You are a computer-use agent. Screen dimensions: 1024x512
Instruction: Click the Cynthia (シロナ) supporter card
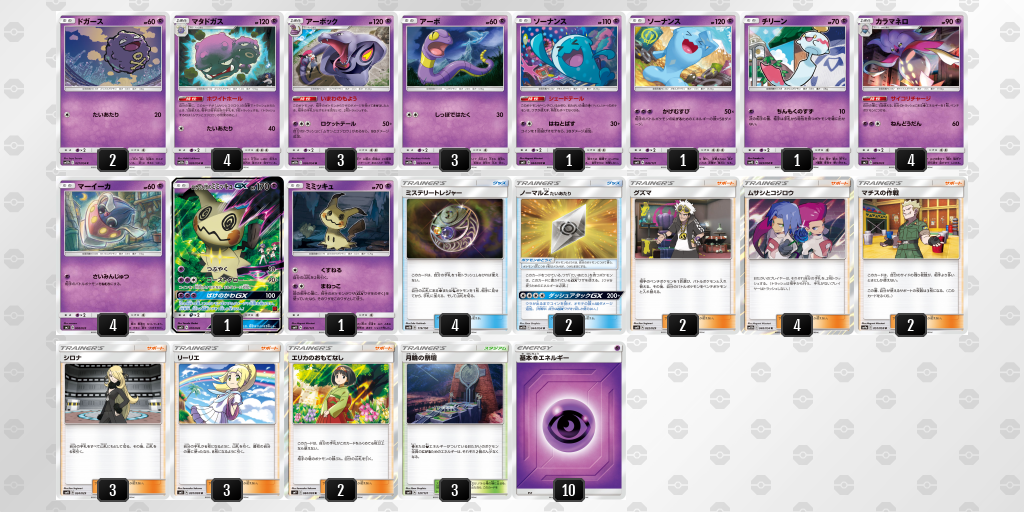pos(112,419)
